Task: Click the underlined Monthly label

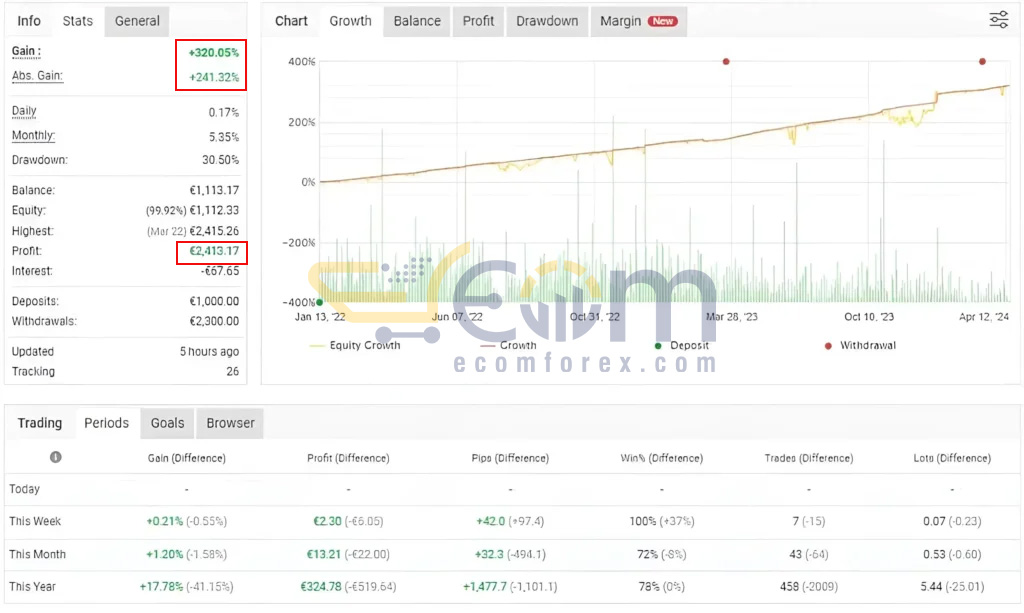Action: coord(33,136)
